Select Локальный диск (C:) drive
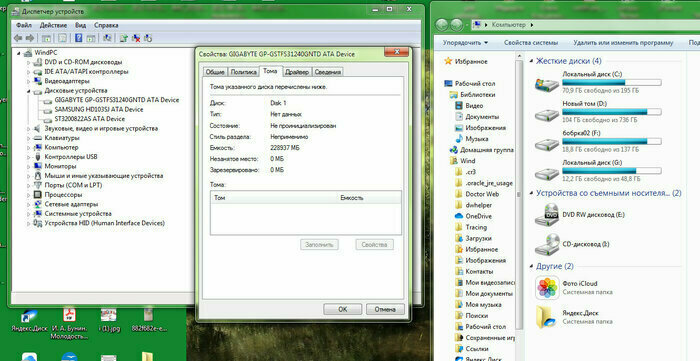This screenshot has height=361, width=700. coord(598,83)
